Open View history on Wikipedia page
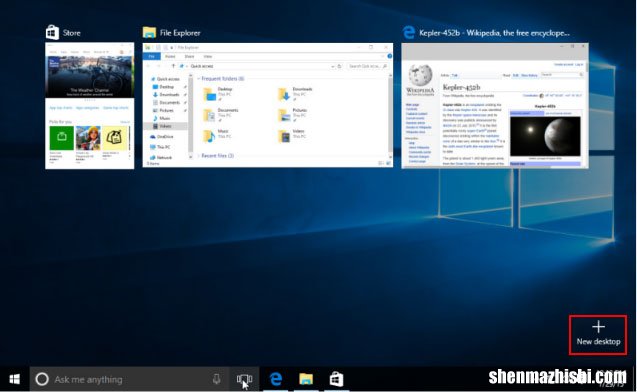This screenshot has width=637, height=392. [529, 75]
